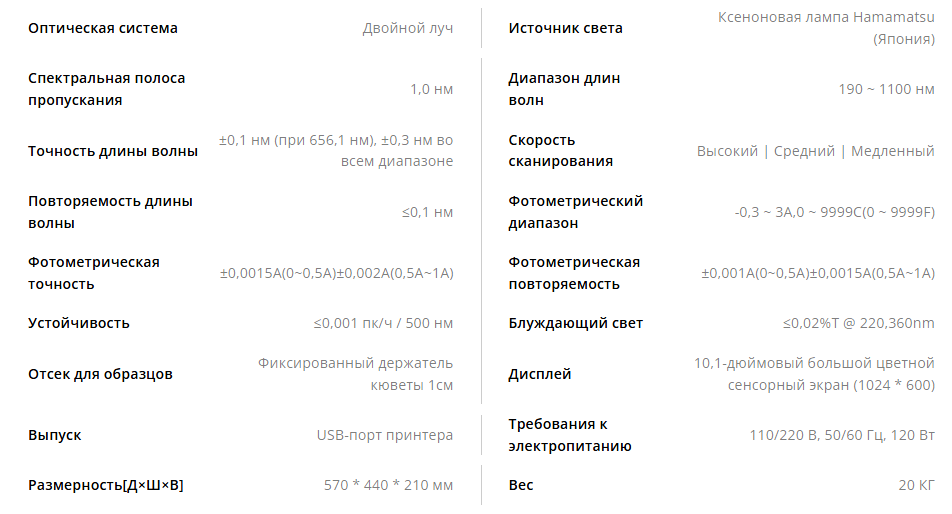This screenshot has height=514, width=952.
Task: Click the "Дисплей" label
Action: pos(539,374)
